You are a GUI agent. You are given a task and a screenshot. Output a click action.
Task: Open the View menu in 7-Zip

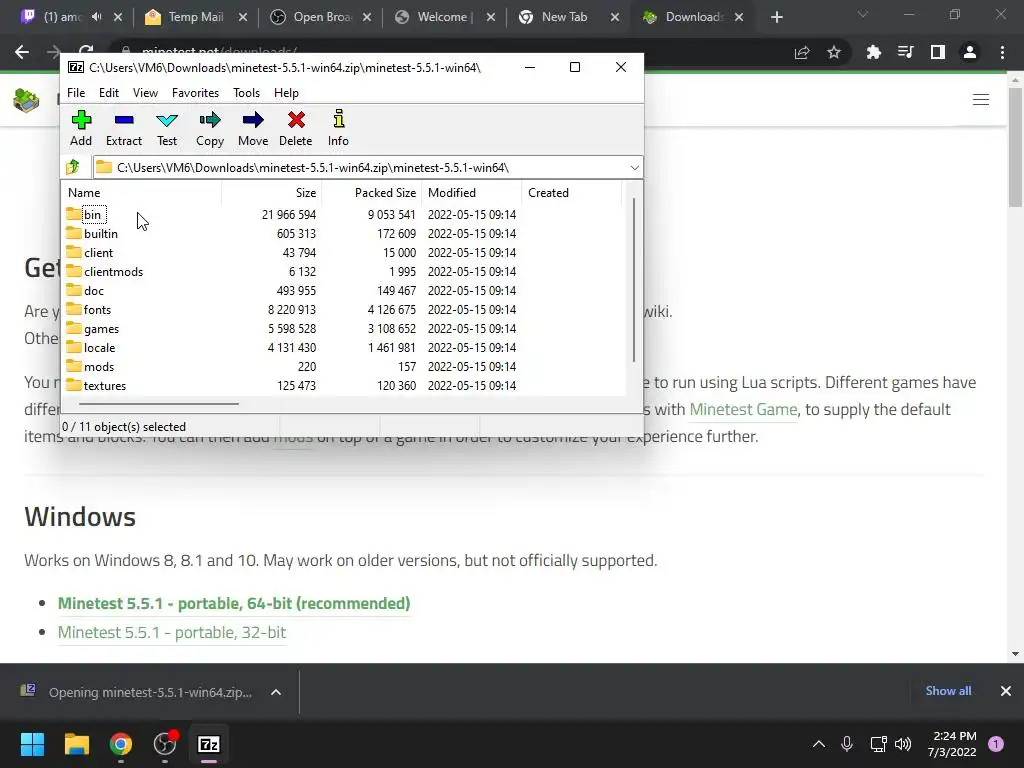145,93
